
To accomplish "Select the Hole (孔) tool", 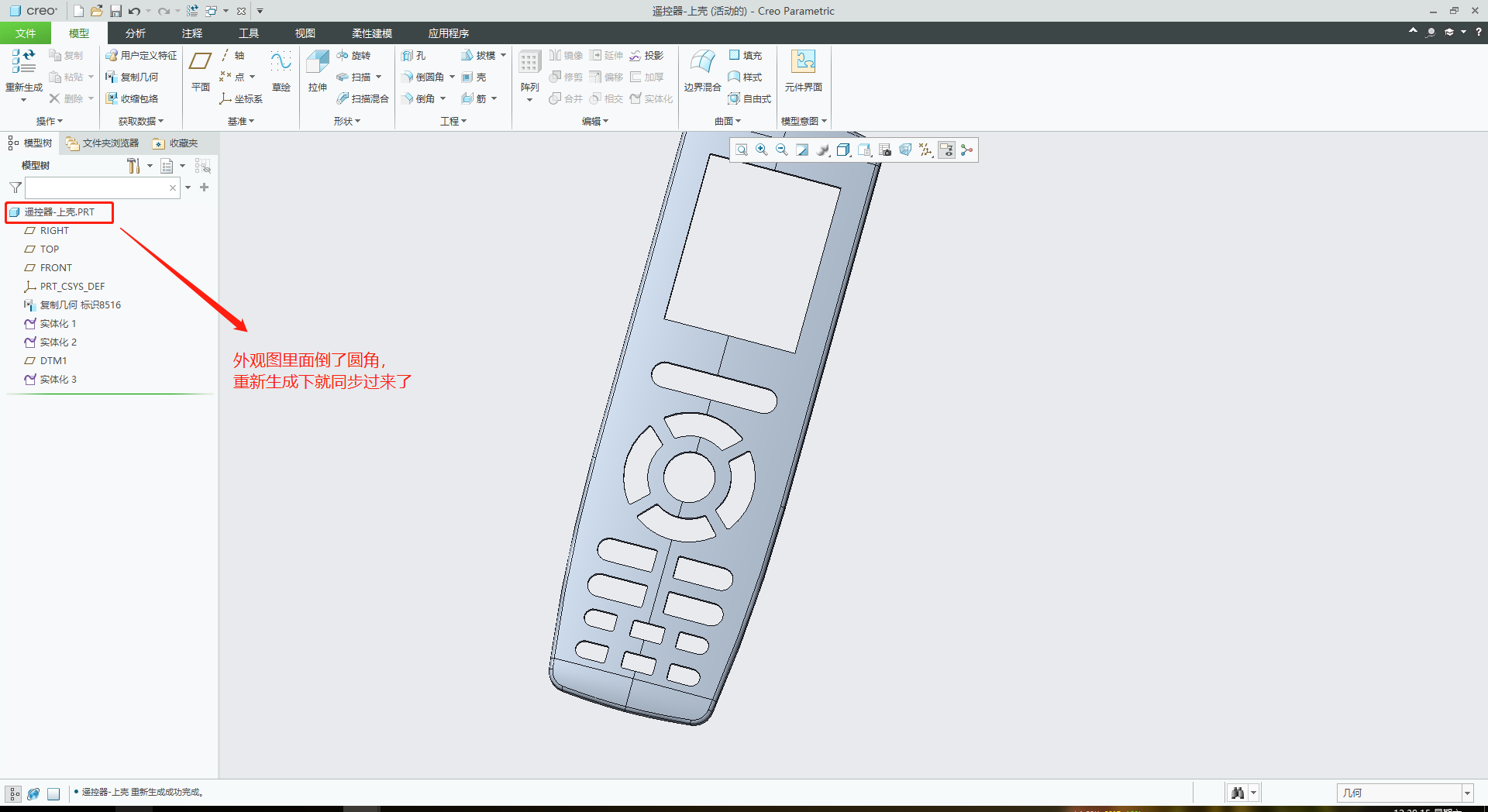I will 414,56.
